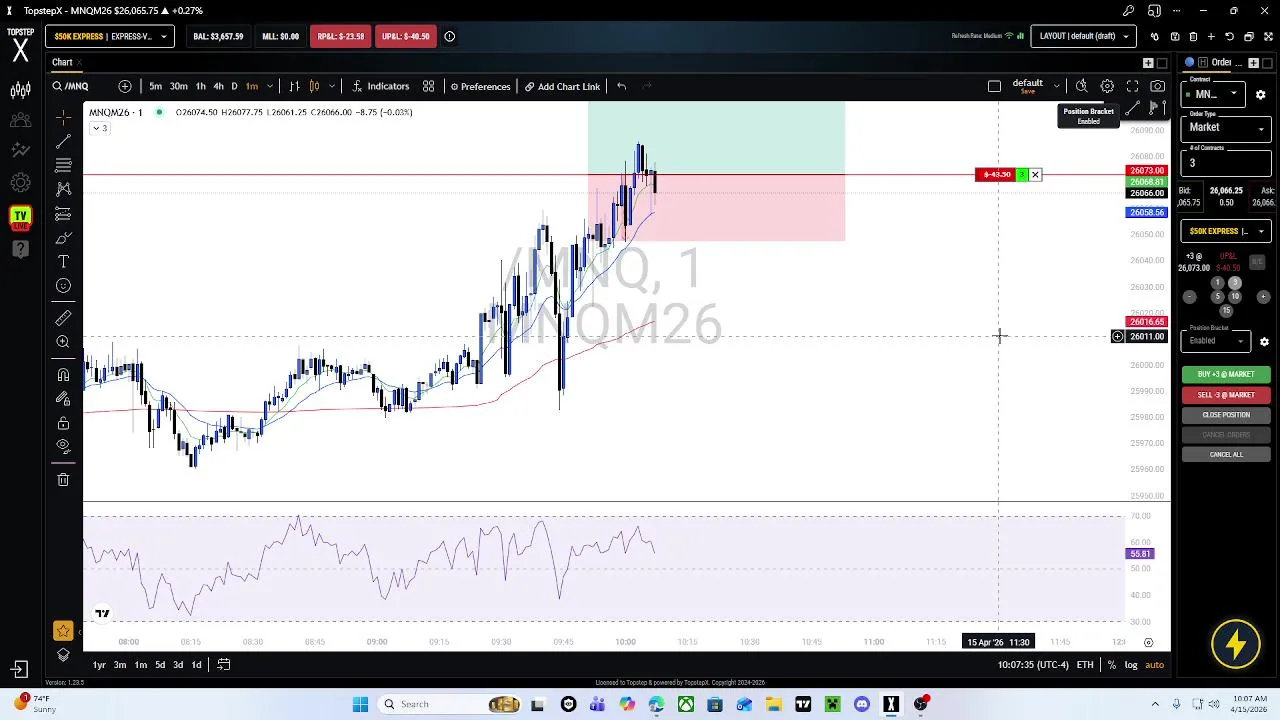The height and width of the screenshot is (720, 1280).
Task: Decrease contracts with minus button
Action: point(1189,297)
